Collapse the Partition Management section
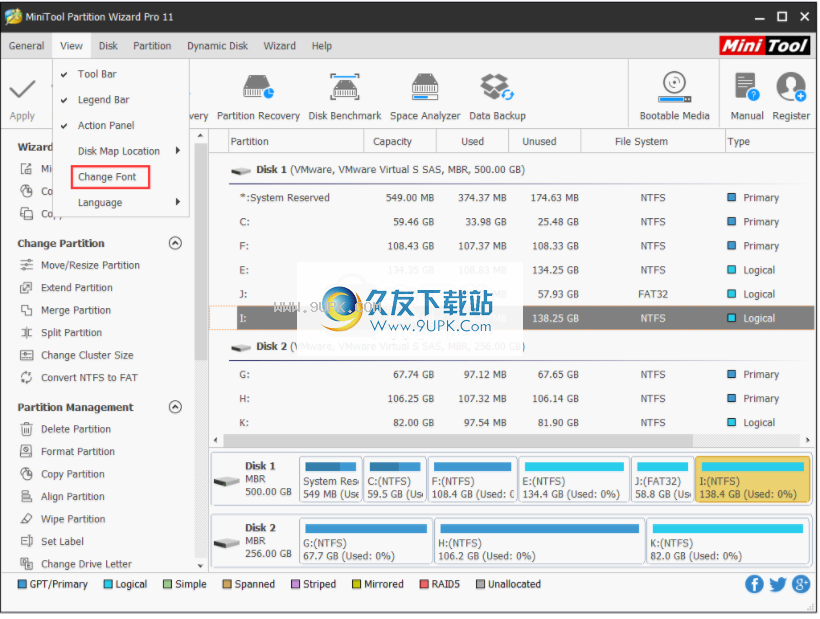Image resolution: width=820 pixels, height=619 pixels. 175,407
